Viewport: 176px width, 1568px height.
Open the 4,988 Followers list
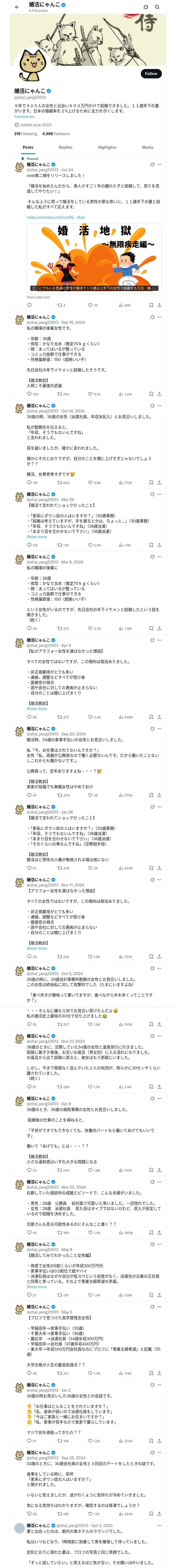56,133
